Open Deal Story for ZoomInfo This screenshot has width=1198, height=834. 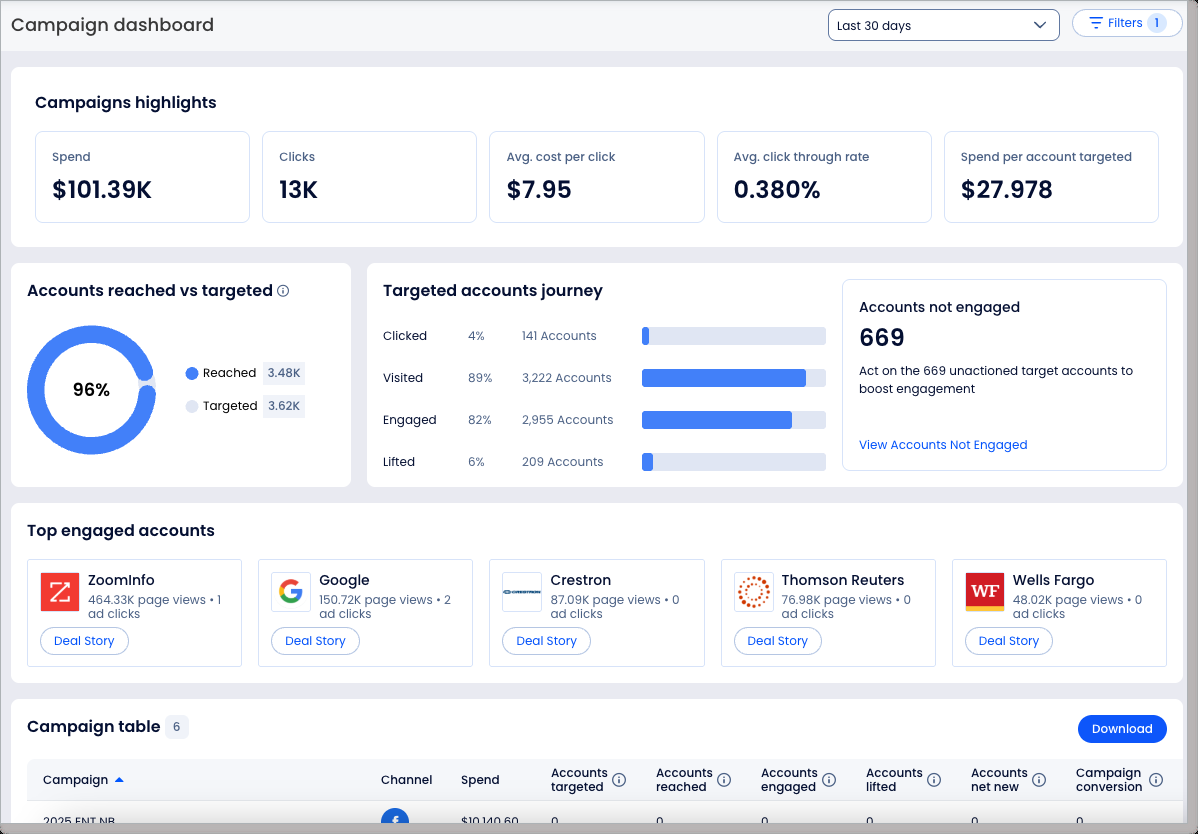point(84,641)
